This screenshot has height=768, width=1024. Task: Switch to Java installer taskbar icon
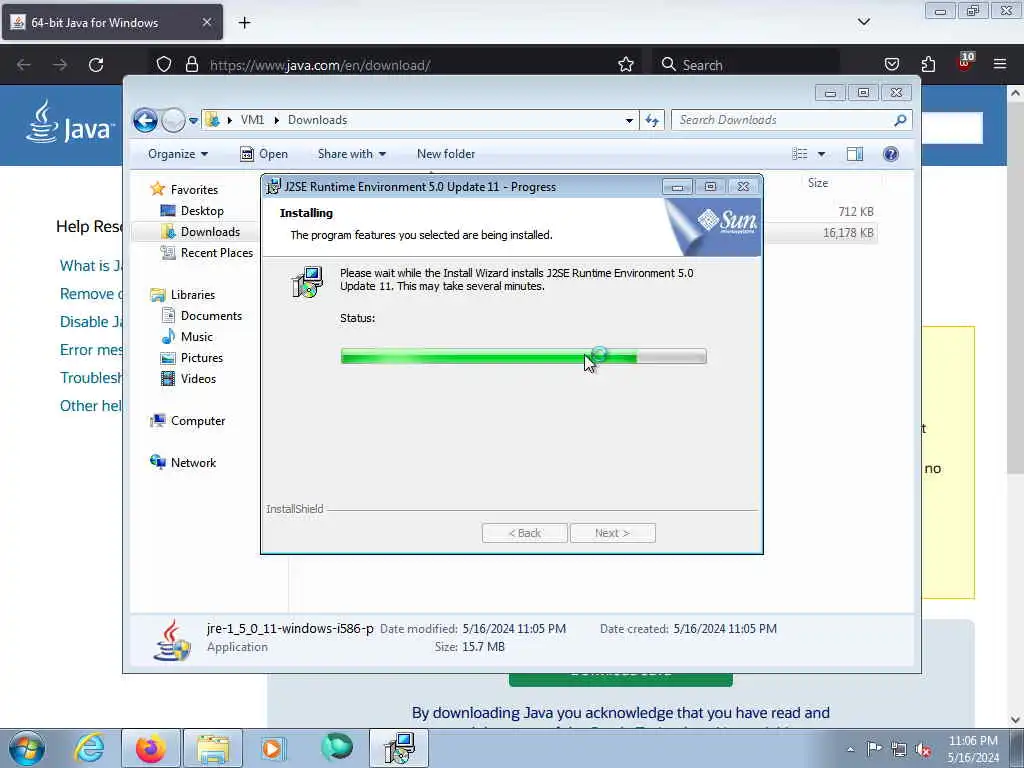click(399, 748)
